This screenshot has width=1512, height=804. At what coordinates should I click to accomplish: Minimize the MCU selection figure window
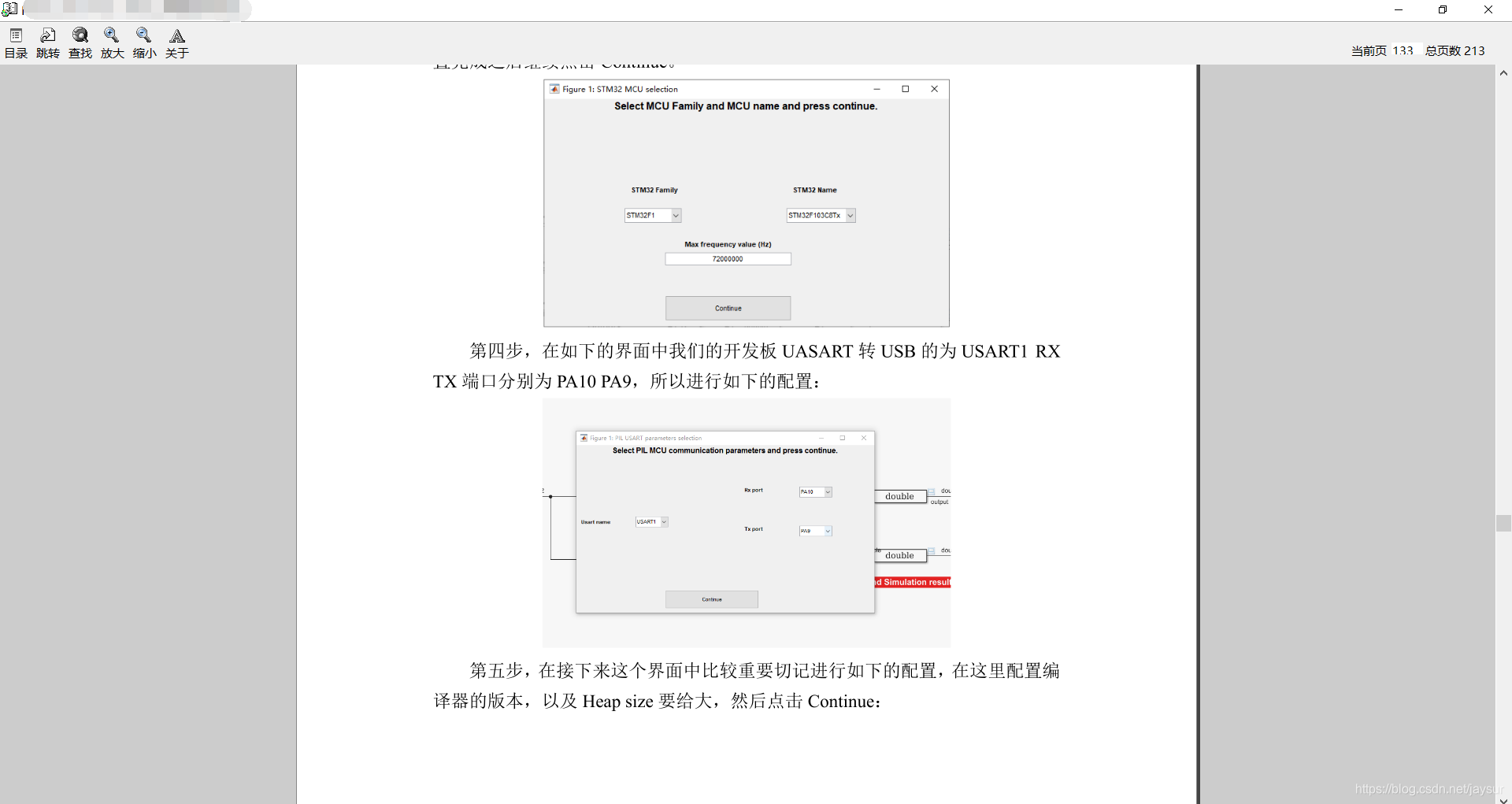pos(876,89)
